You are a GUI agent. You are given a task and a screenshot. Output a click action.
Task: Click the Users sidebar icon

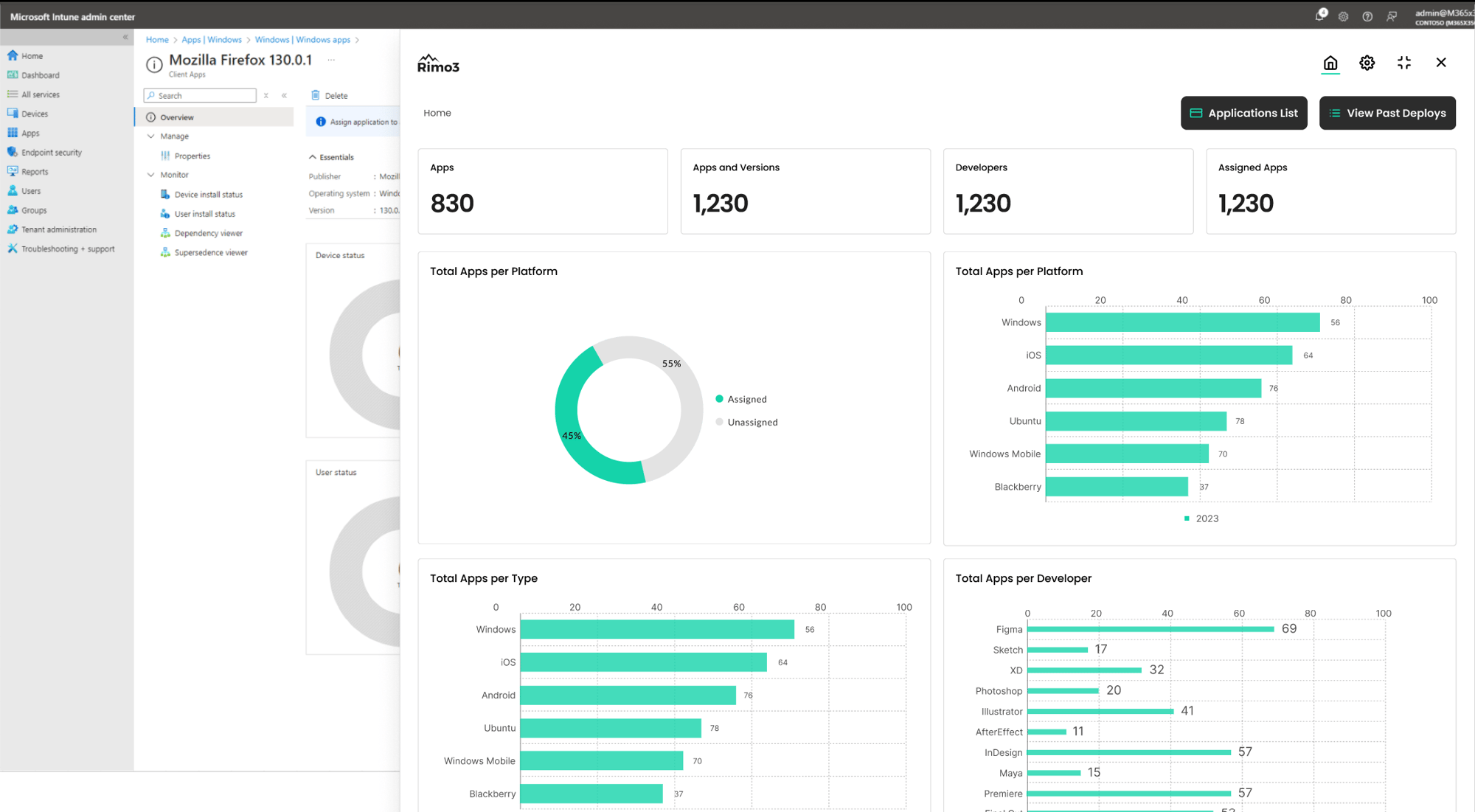coord(13,190)
